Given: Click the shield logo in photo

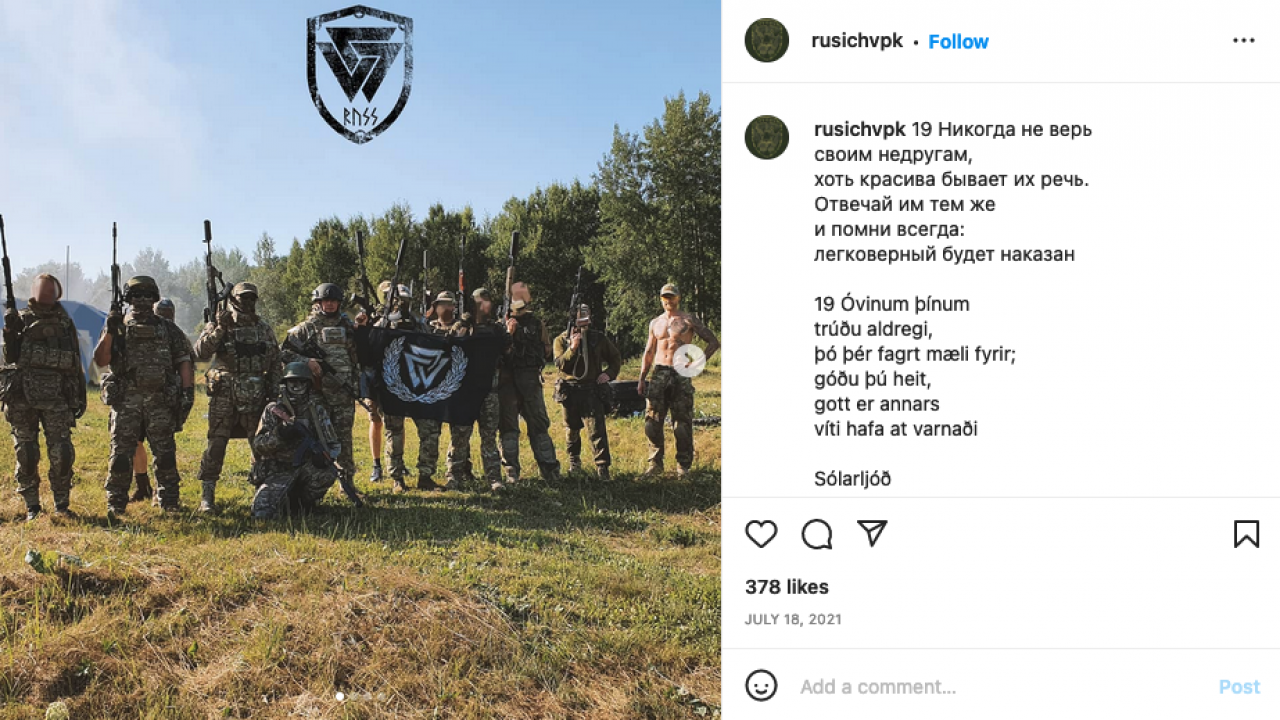Looking at the screenshot, I should (x=359, y=74).
